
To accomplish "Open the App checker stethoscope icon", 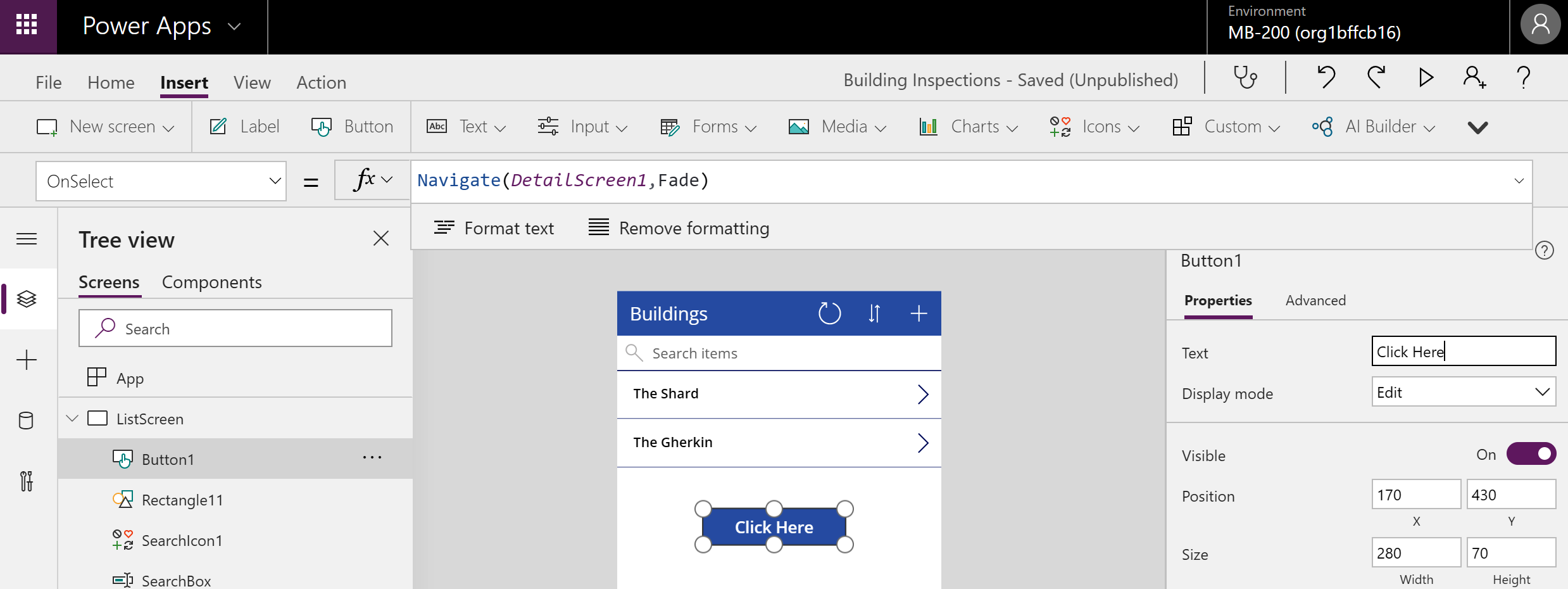I will (1245, 78).
